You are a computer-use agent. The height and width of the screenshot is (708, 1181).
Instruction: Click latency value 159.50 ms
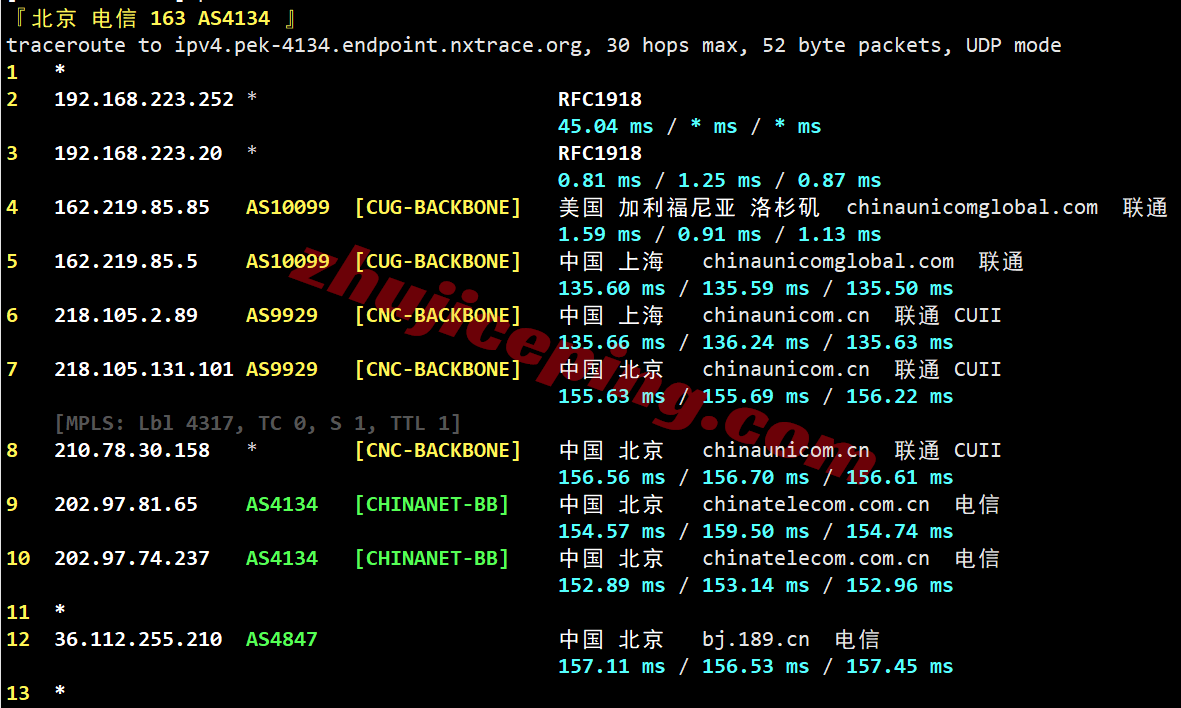click(x=755, y=532)
